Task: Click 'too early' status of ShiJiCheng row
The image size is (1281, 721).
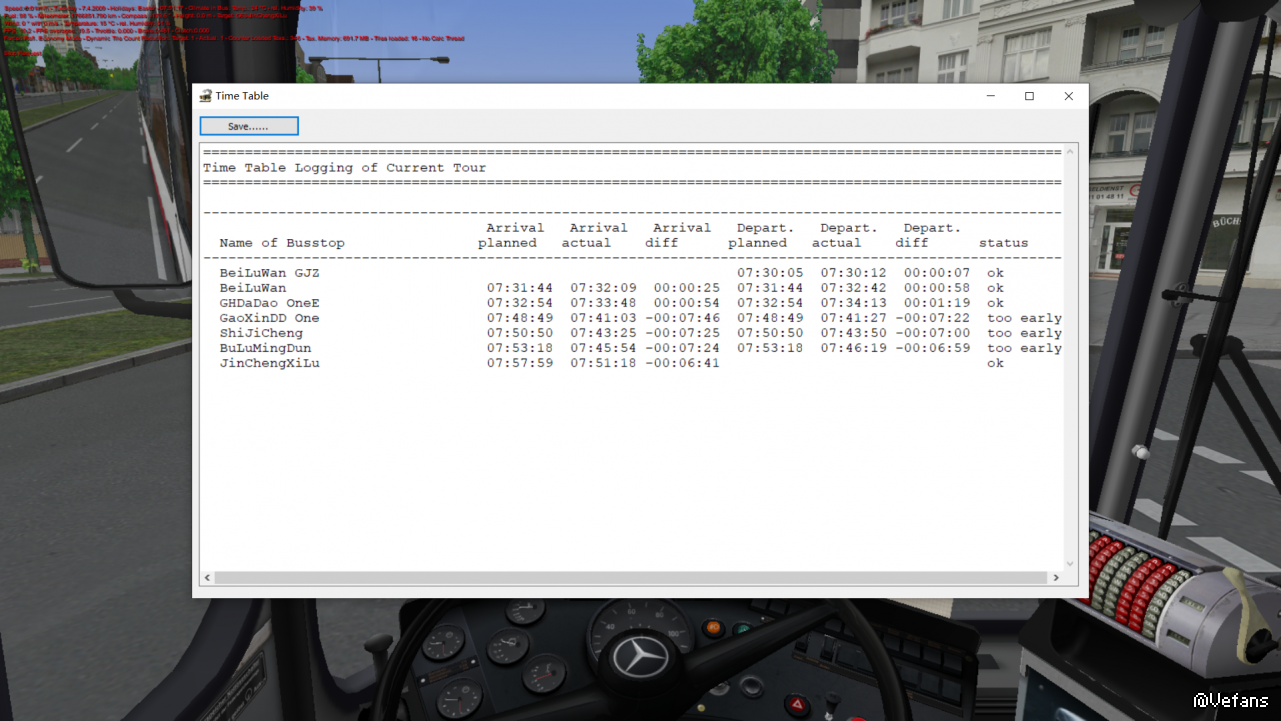Action: click(1024, 333)
